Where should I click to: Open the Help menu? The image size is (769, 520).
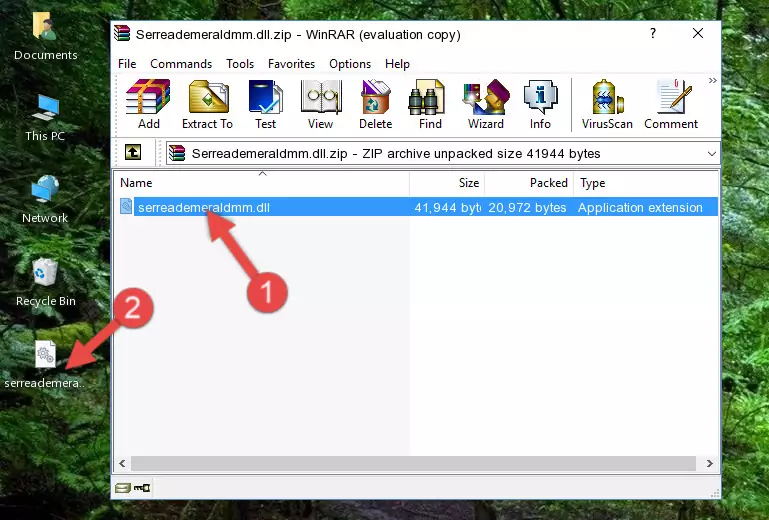(x=397, y=64)
